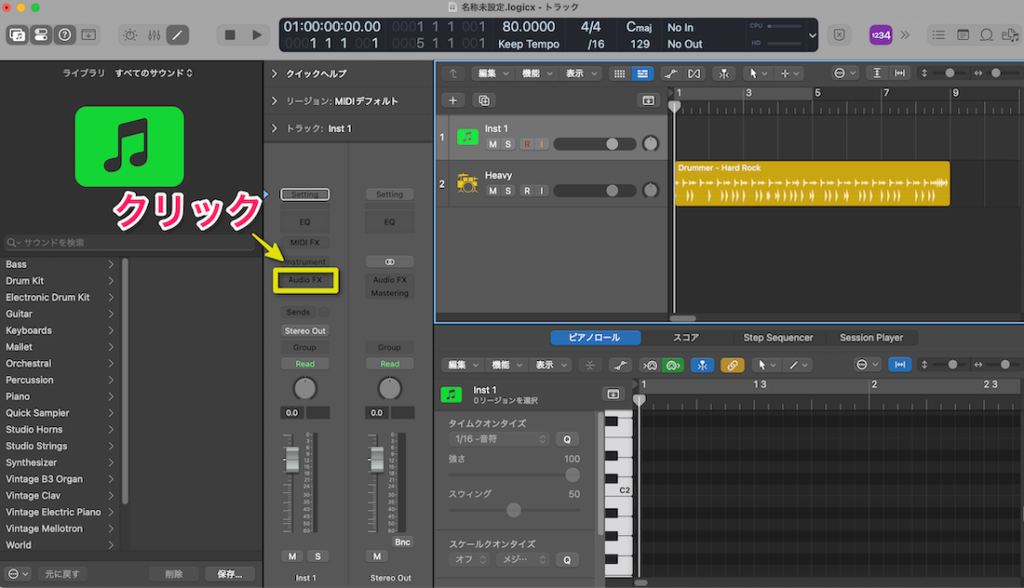The width and height of the screenshot is (1024, 588).
Task: Duplicate track with the duplicate icon
Action: (484, 101)
